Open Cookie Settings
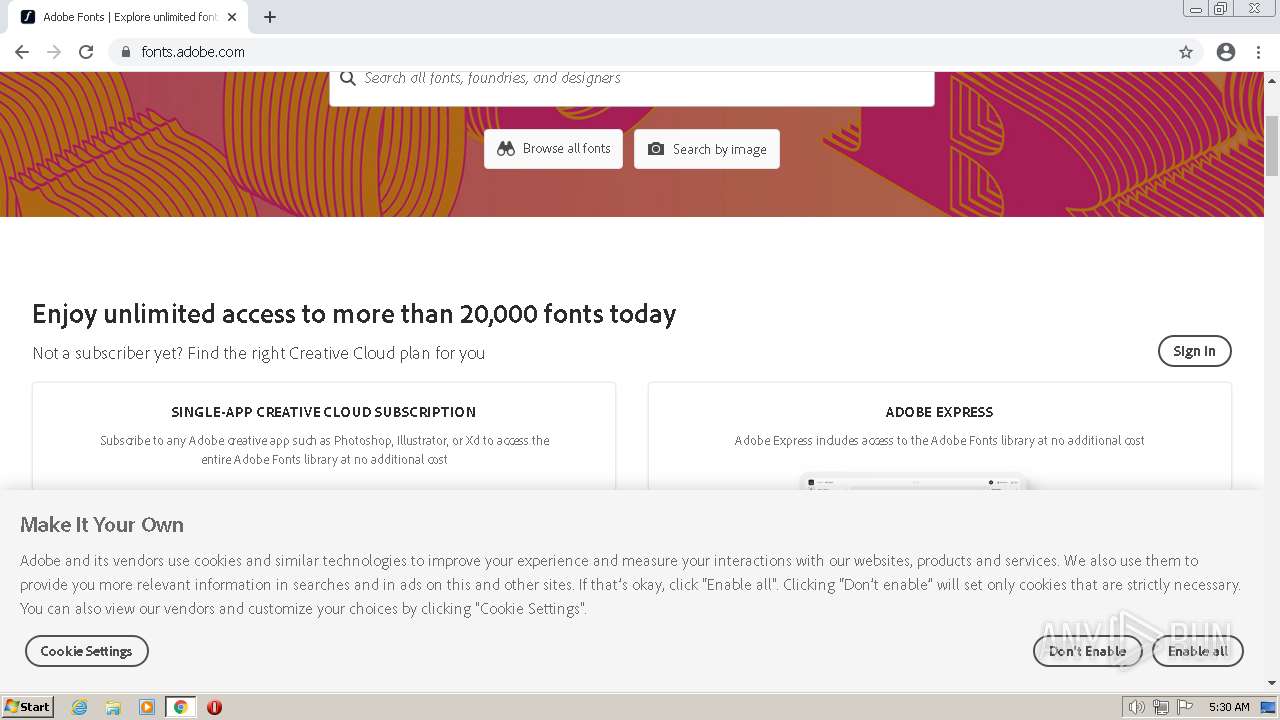Image resolution: width=1280 pixels, height=720 pixels. tap(86, 651)
